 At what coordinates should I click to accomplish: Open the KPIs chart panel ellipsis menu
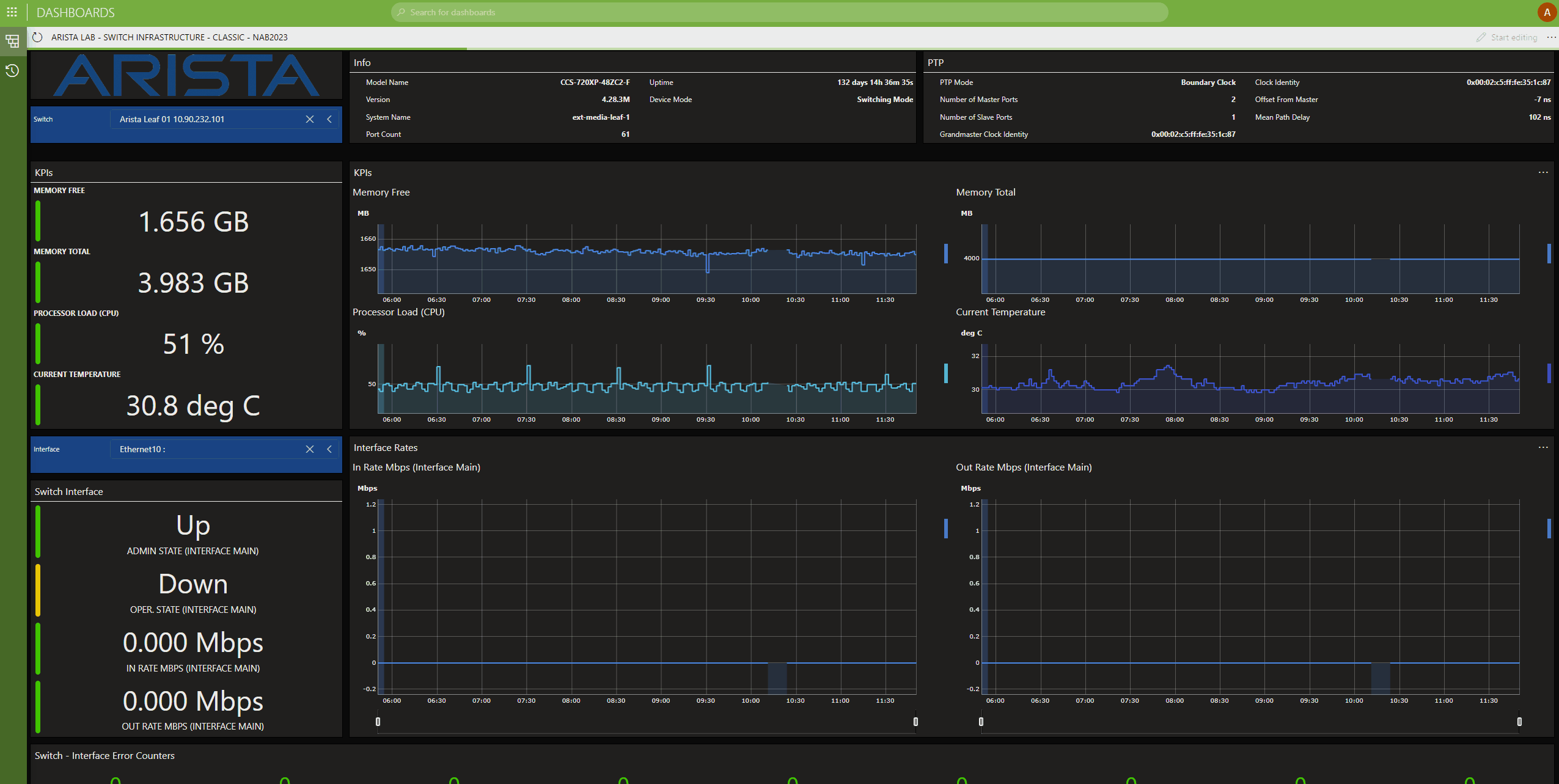pos(1543,172)
